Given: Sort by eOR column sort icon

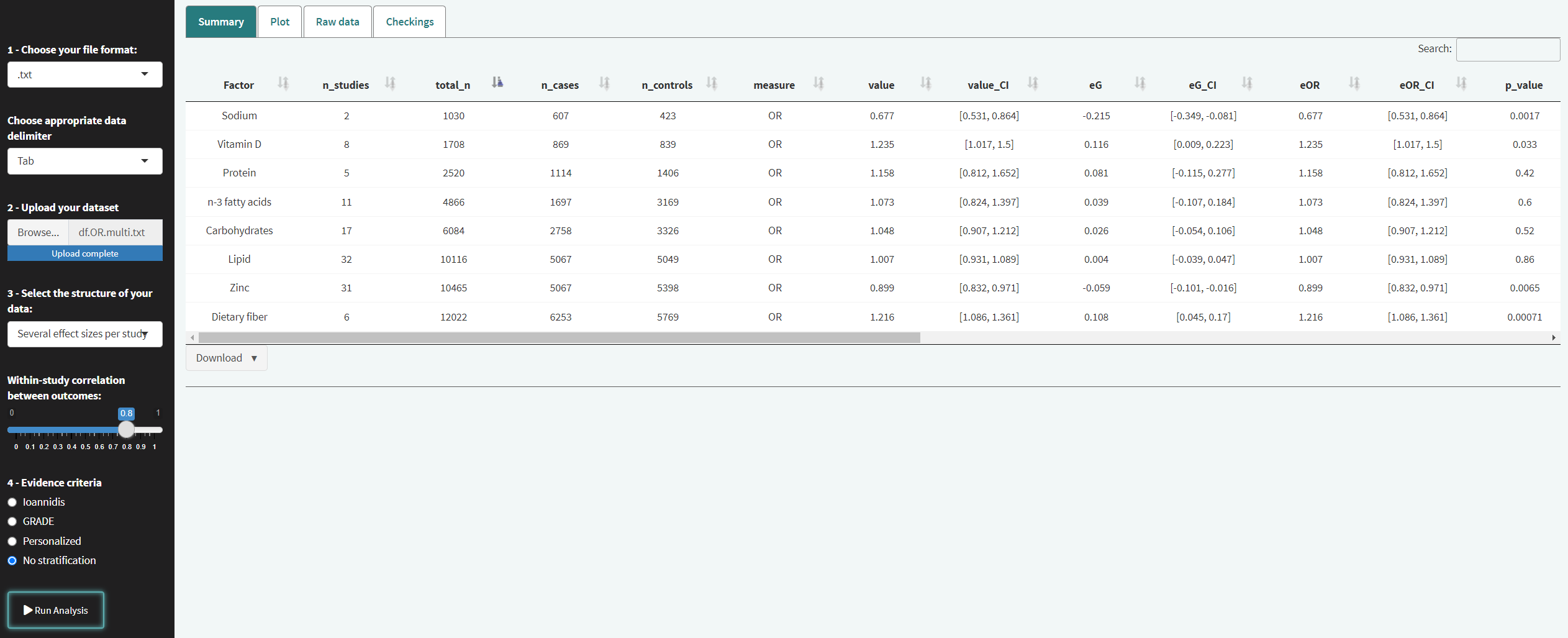Looking at the screenshot, I should coord(1354,83).
